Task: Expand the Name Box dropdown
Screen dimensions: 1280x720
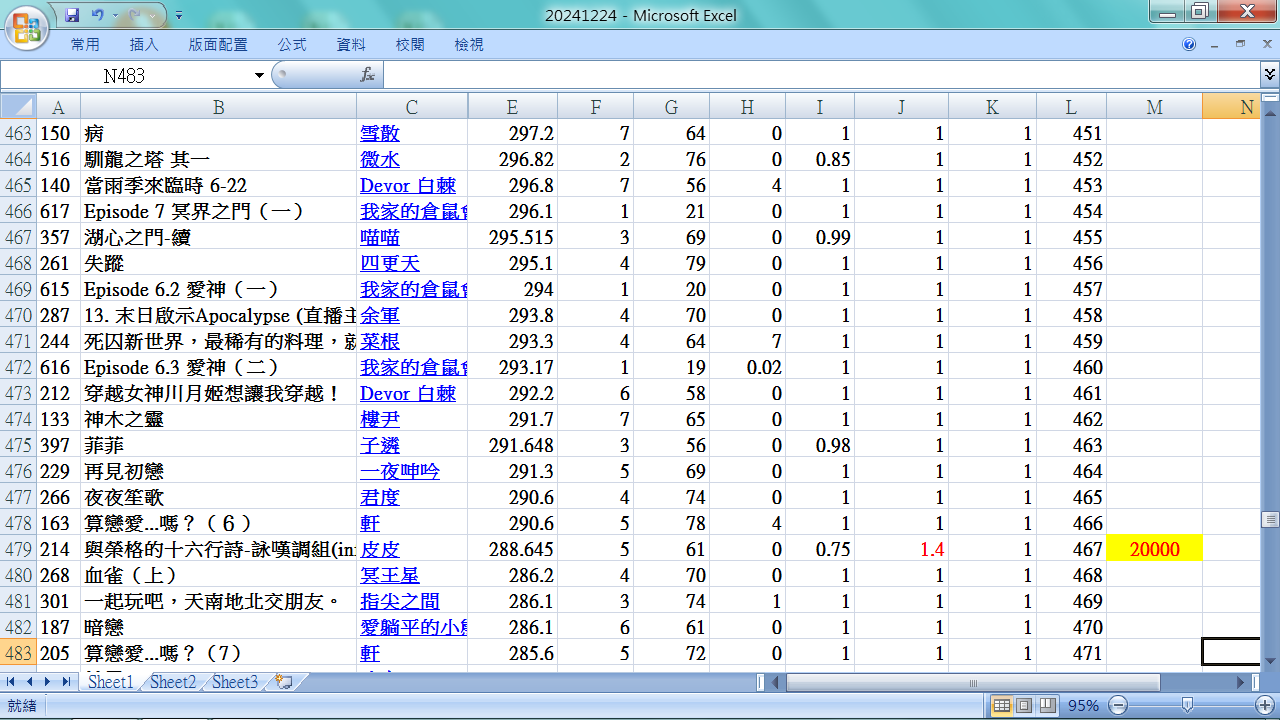Action: coord(259,75)
